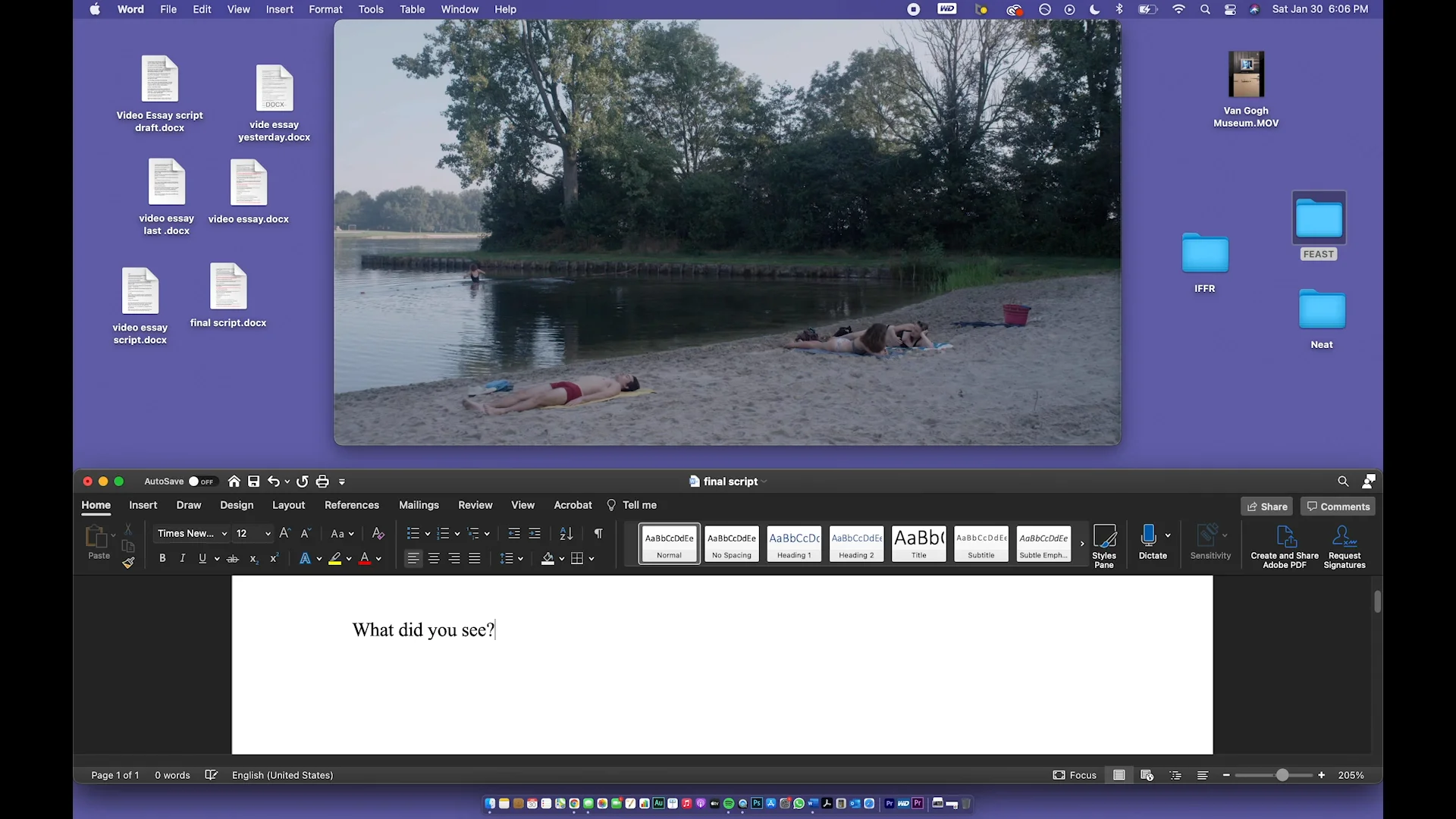Adjust the zoom slider handle
This screenshot has width=1456, height=819.
[x=1282, y=775]
